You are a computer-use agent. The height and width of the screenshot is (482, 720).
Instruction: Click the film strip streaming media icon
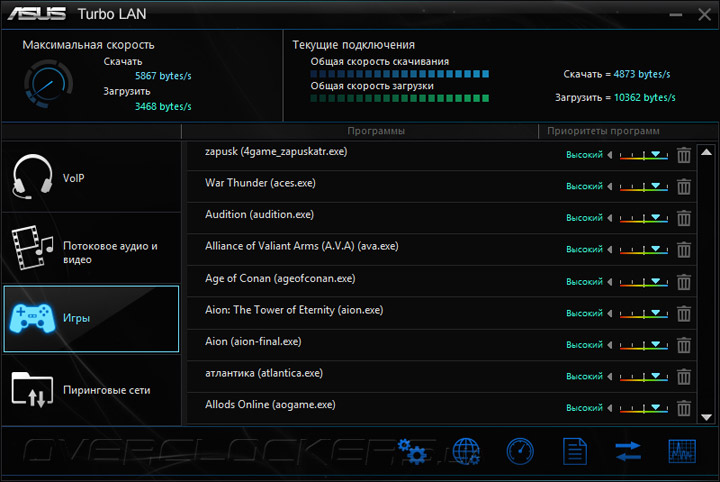pyautogui.click(x=31, y=247)
